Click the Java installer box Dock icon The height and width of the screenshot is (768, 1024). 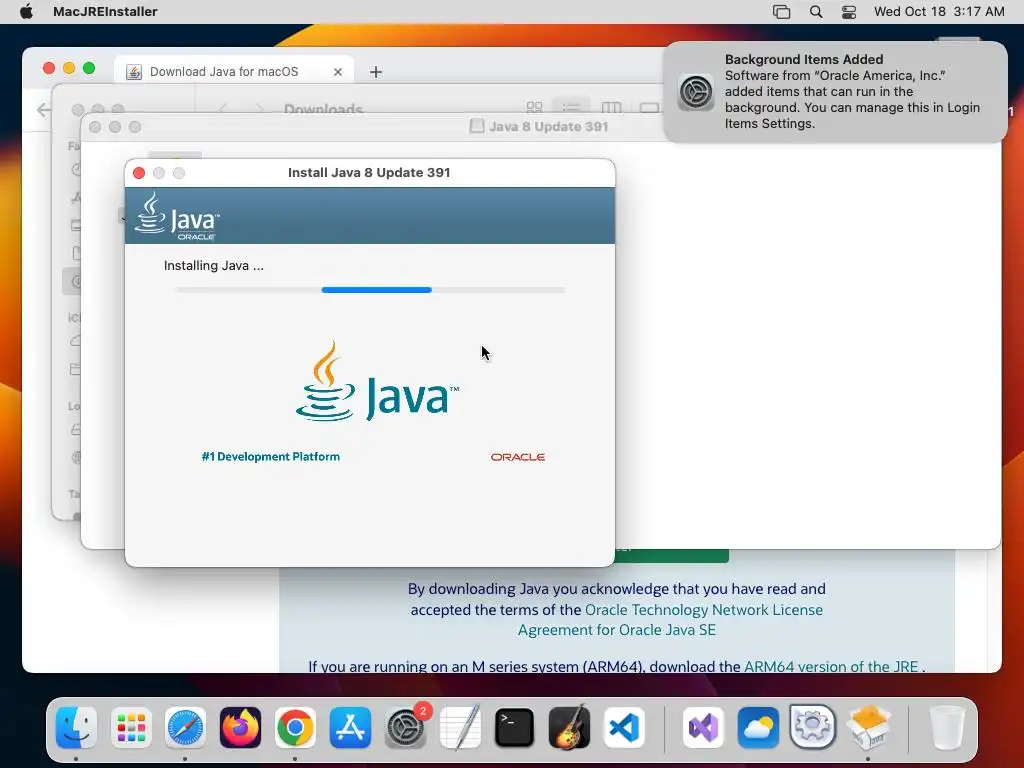[868, 728]
